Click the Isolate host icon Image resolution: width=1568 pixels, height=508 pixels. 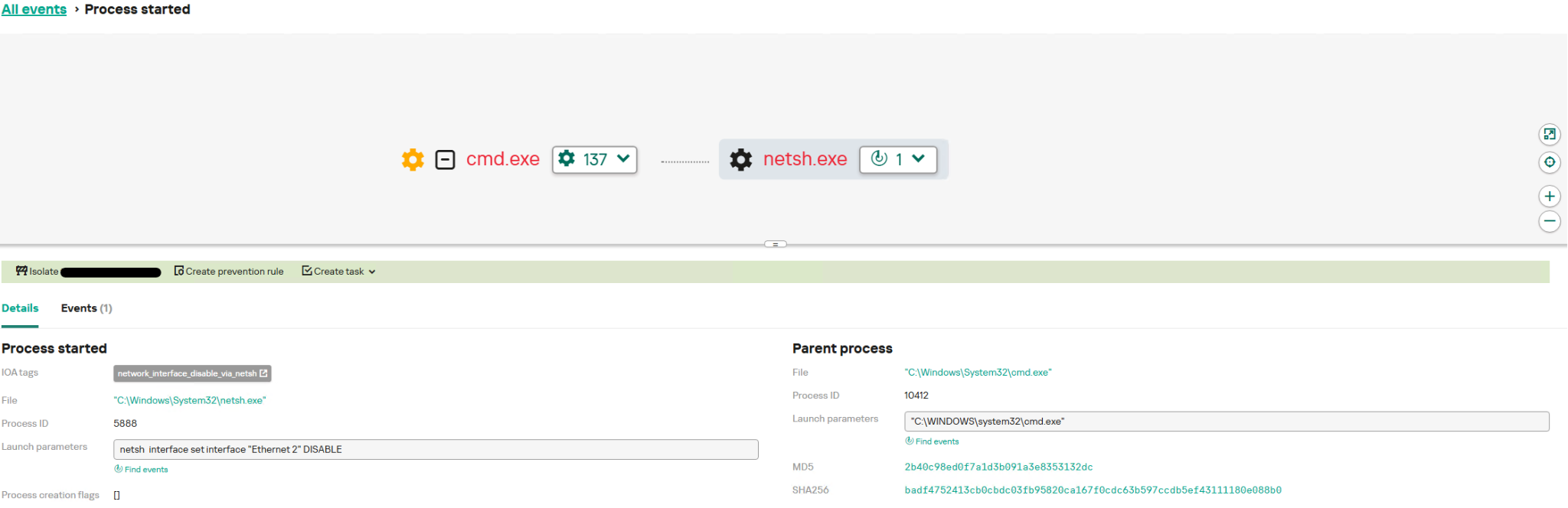21,271
